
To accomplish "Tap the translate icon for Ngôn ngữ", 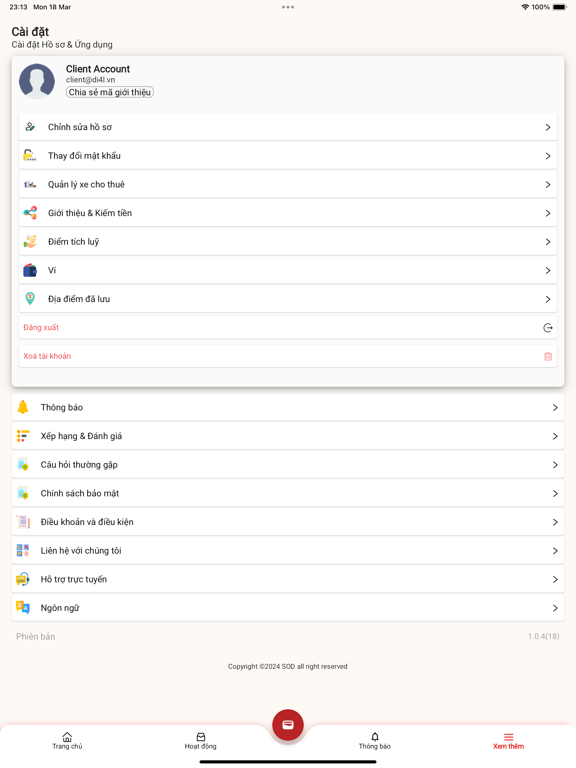I will (x=23, y=608).
